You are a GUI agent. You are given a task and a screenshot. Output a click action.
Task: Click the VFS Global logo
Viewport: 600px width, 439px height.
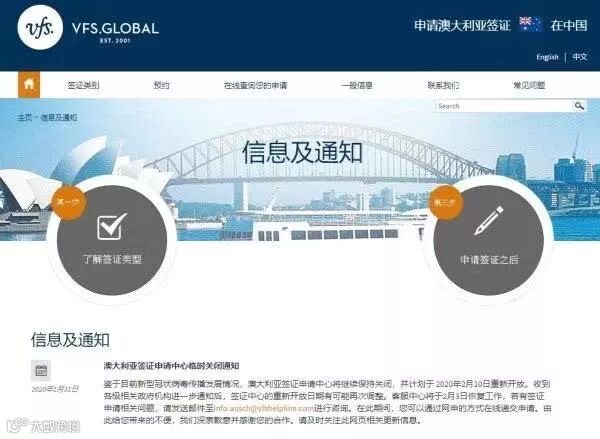pyautogui.click(x=88, y=28)
